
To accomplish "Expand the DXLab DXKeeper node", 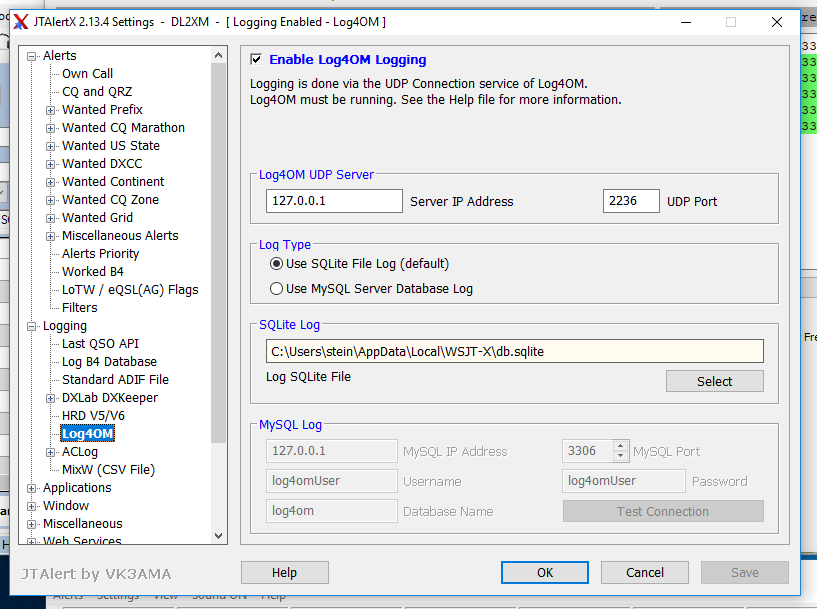I will tap(51, 399).
